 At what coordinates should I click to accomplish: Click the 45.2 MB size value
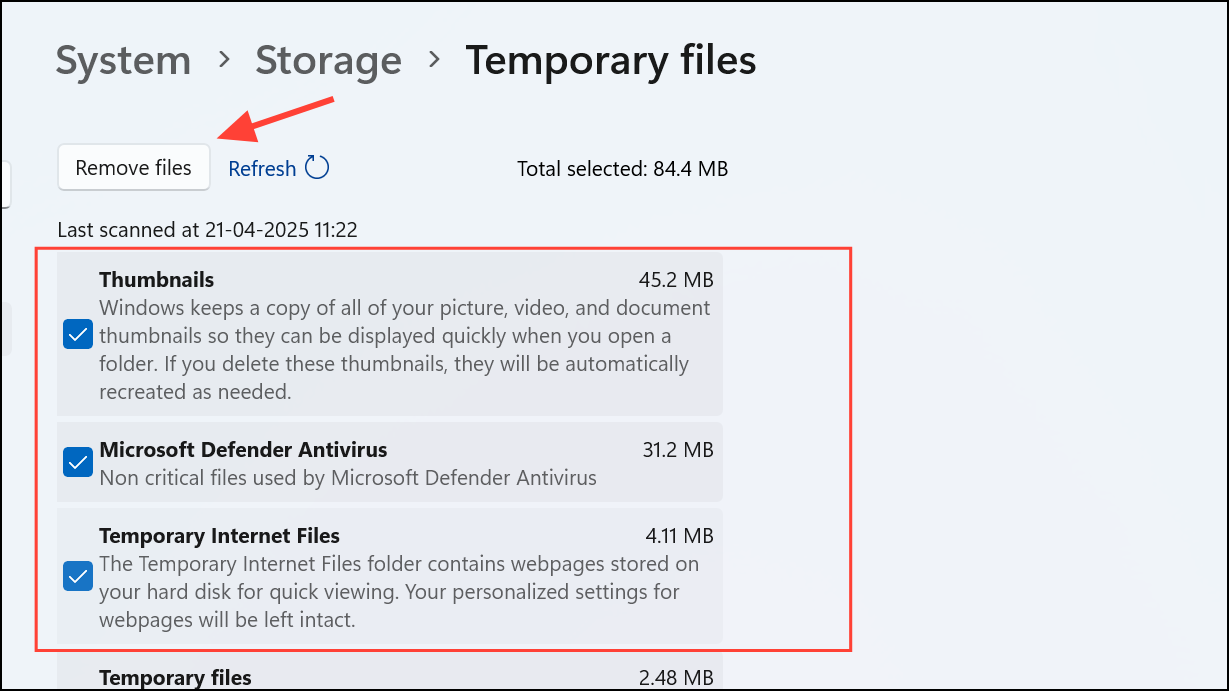pos(676,279)
